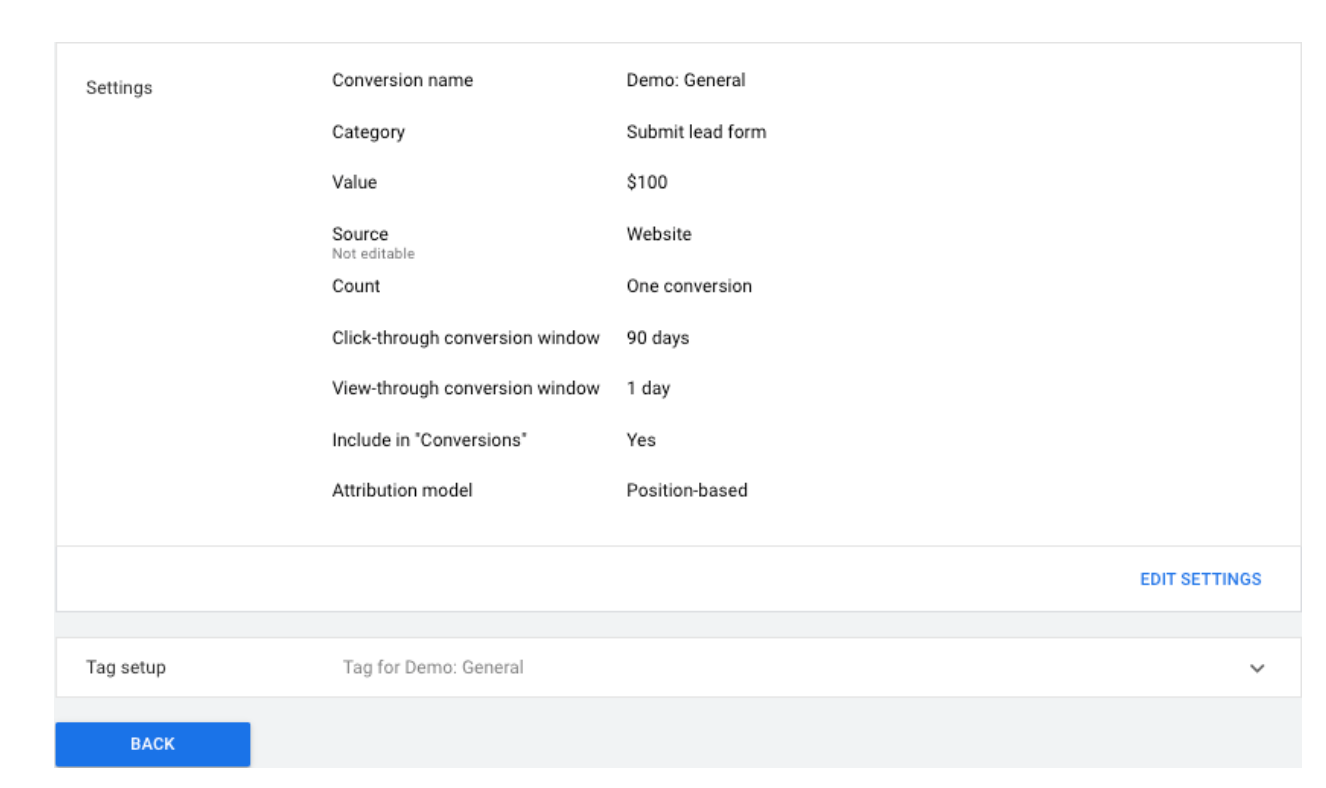Click the 90 days click-through window value
Image resolution: width=1326 pixels, height=788 pixels.
coord(657,338)
